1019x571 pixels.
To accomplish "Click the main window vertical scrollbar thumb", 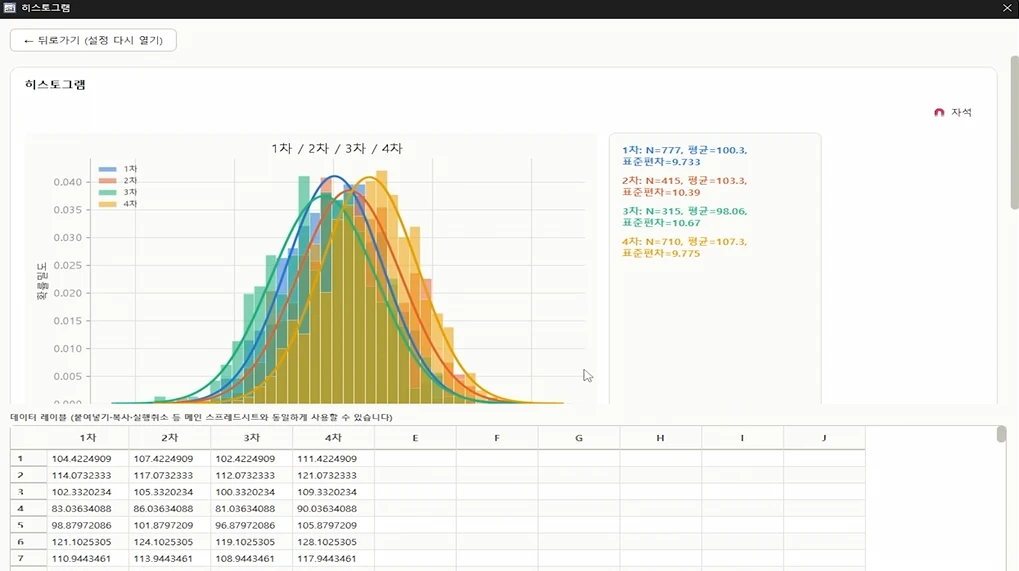I will click(x=1014, y=133).
